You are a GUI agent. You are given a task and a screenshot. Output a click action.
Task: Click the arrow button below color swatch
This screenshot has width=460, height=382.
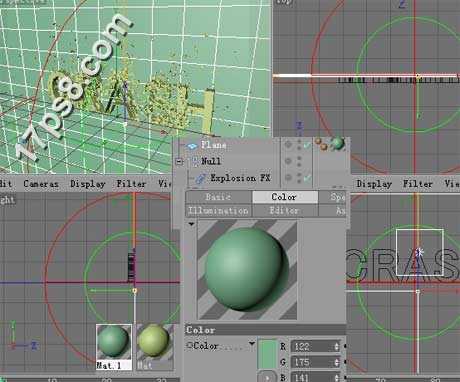pyautogui.click(x=267, y=377)
